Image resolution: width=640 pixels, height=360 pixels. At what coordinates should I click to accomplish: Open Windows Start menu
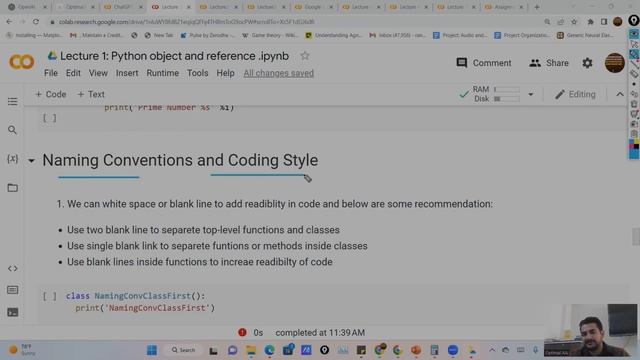152,350
